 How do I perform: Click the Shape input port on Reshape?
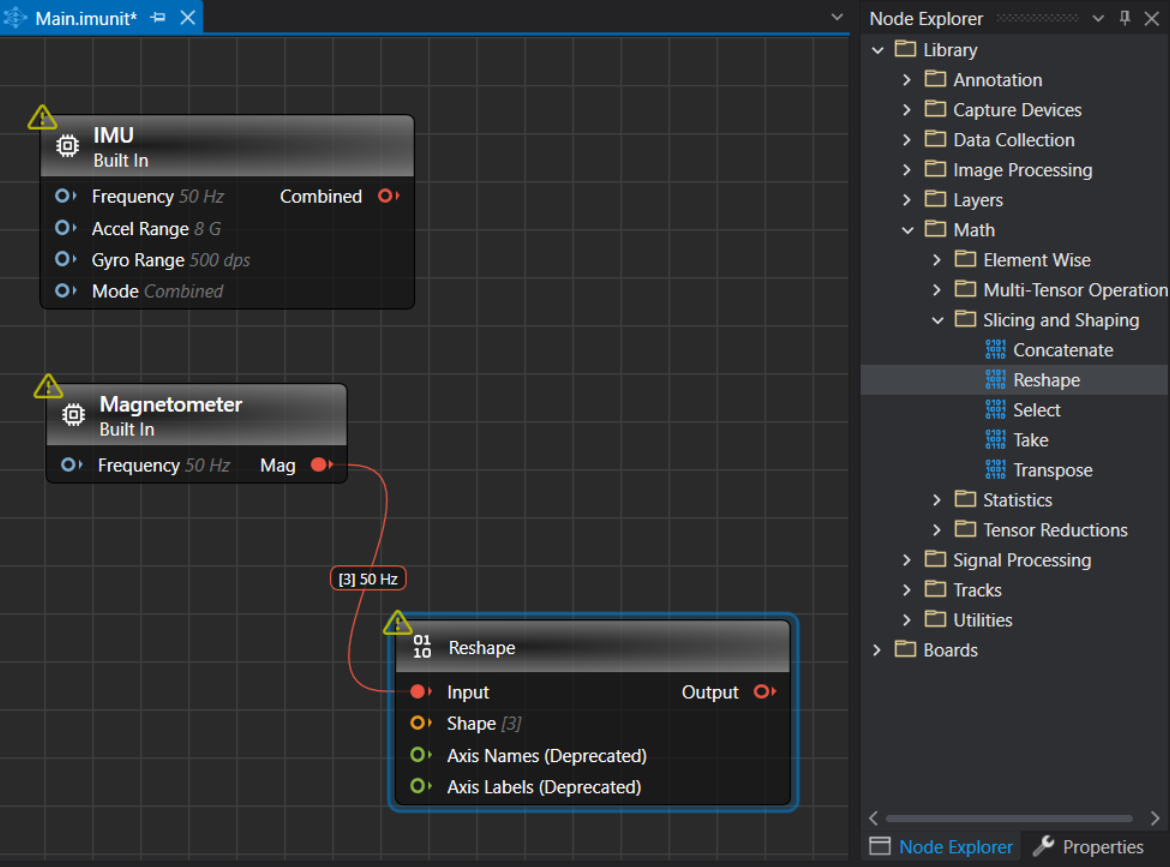[x=419, y=723]
